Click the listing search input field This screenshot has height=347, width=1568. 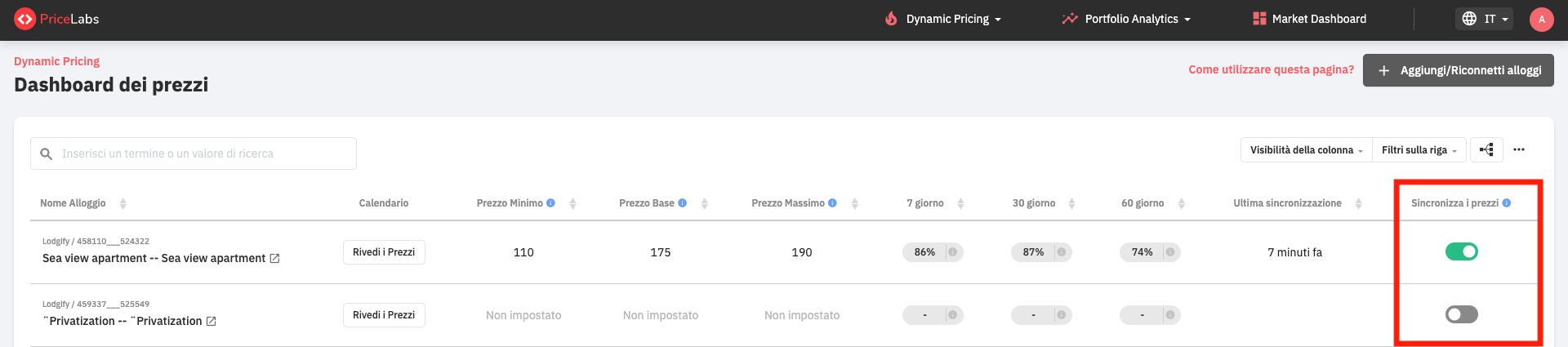coord(194,153)
